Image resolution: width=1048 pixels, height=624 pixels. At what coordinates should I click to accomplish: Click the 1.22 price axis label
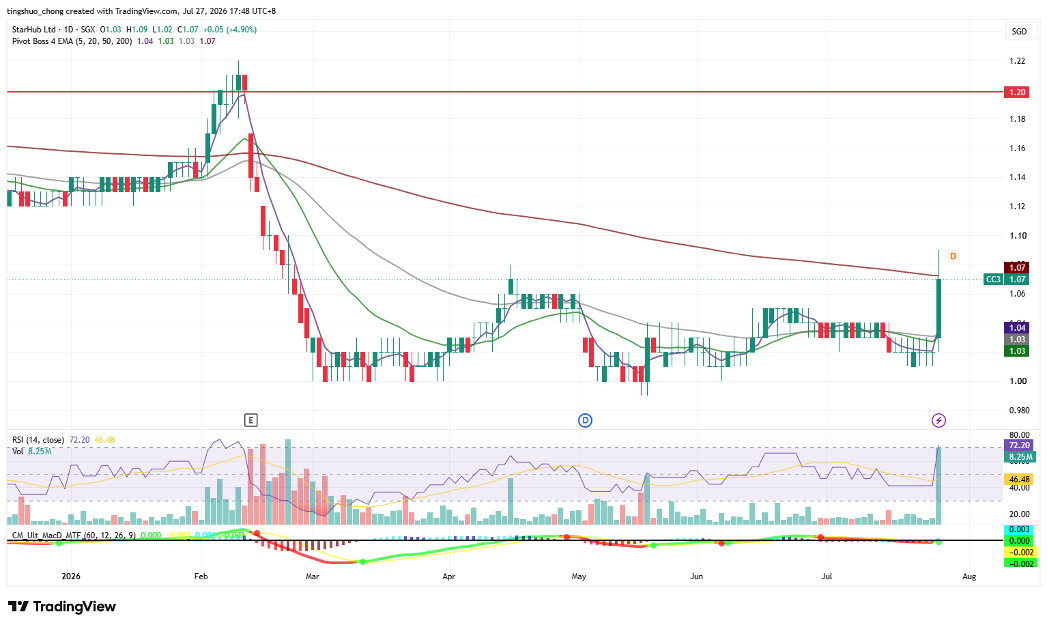[x=1017, y=61]
